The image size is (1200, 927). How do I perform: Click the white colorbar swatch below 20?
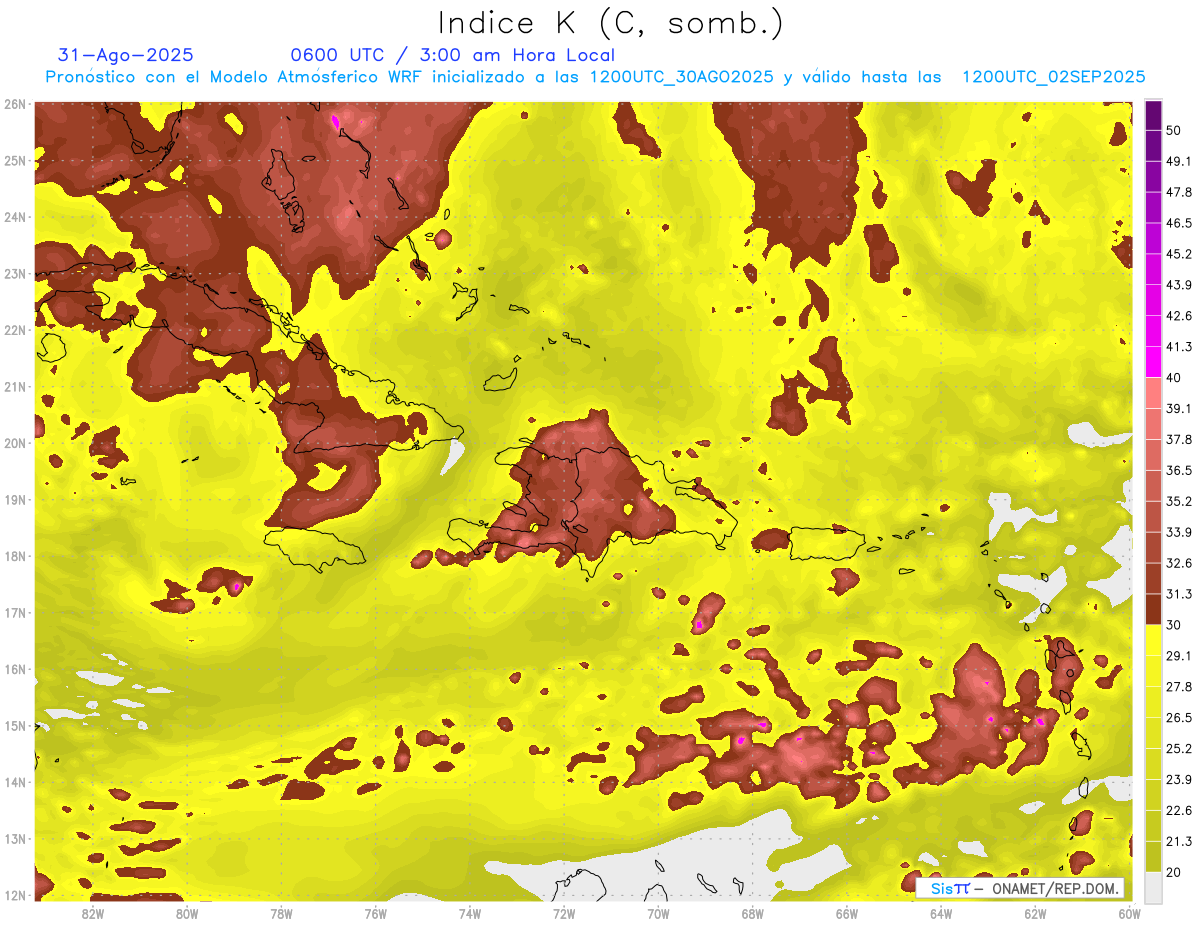1154,887
